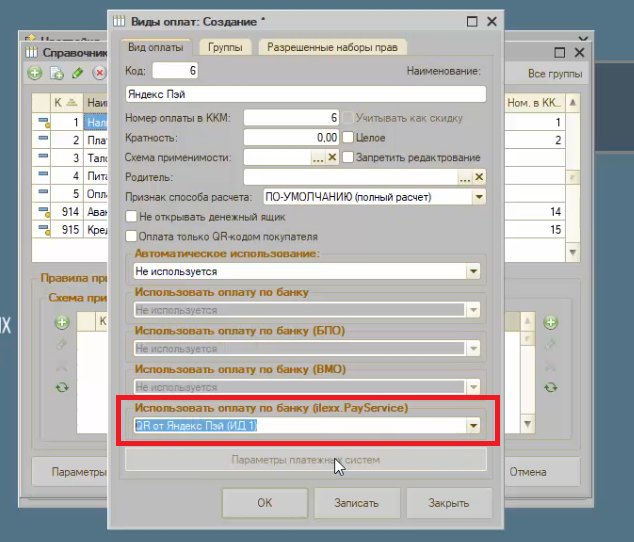The height and width of the screenshot is (542, 634).
Task: Expand Признак способа расчета dropdown
Action: 479,197
